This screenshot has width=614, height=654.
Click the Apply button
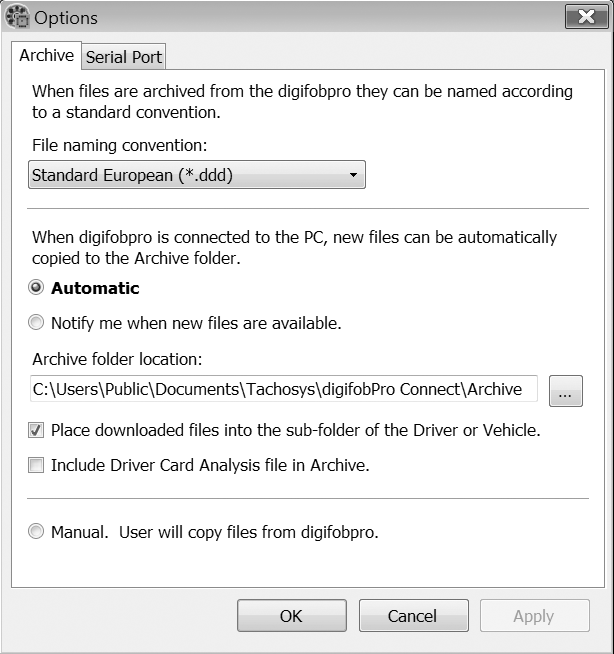(x=535, y=616)
